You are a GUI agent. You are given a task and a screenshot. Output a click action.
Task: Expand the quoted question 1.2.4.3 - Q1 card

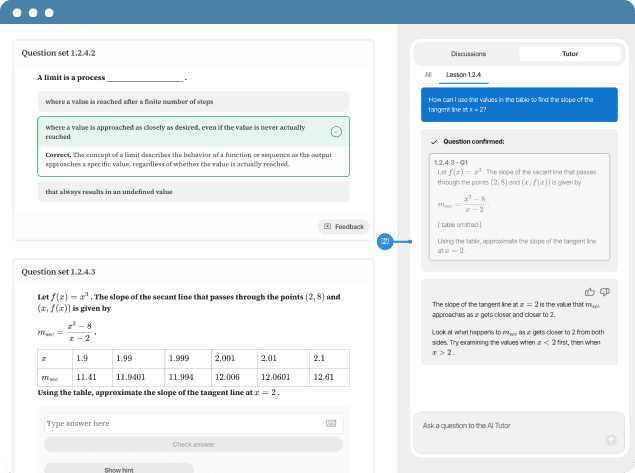tap(517, 208)
